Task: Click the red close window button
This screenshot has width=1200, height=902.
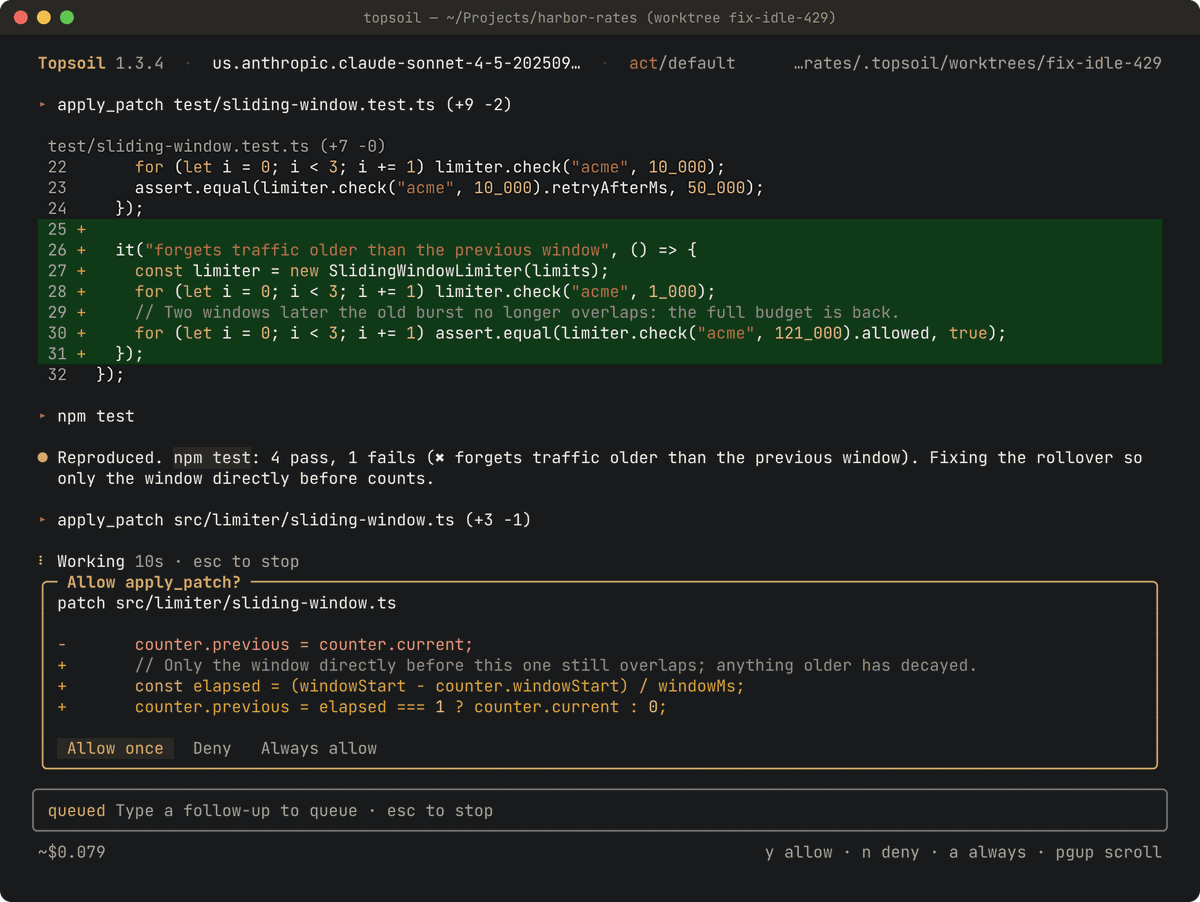Action: pyautogui.click(x=21, y=18)
